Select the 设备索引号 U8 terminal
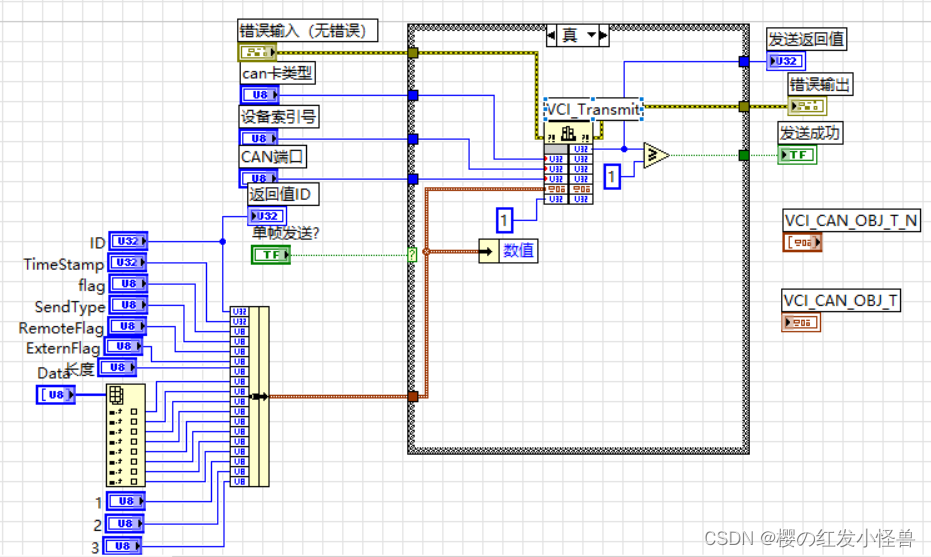Viewport: 931px width, 557px height. [x=258, y=138]
